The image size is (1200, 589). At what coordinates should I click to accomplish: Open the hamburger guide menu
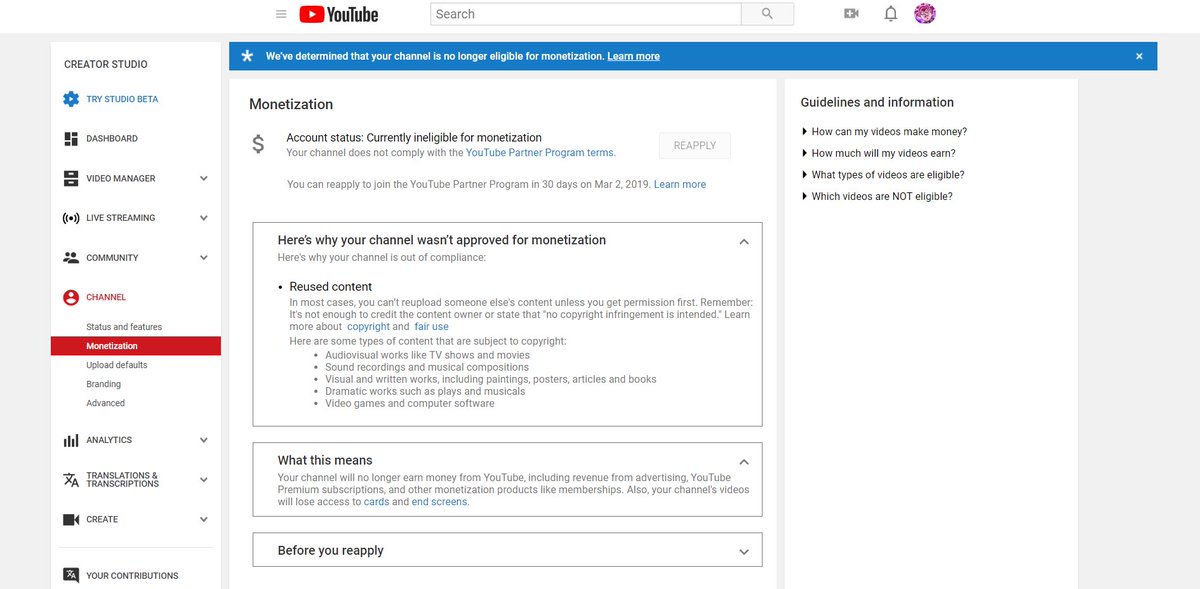coord(281,14)
